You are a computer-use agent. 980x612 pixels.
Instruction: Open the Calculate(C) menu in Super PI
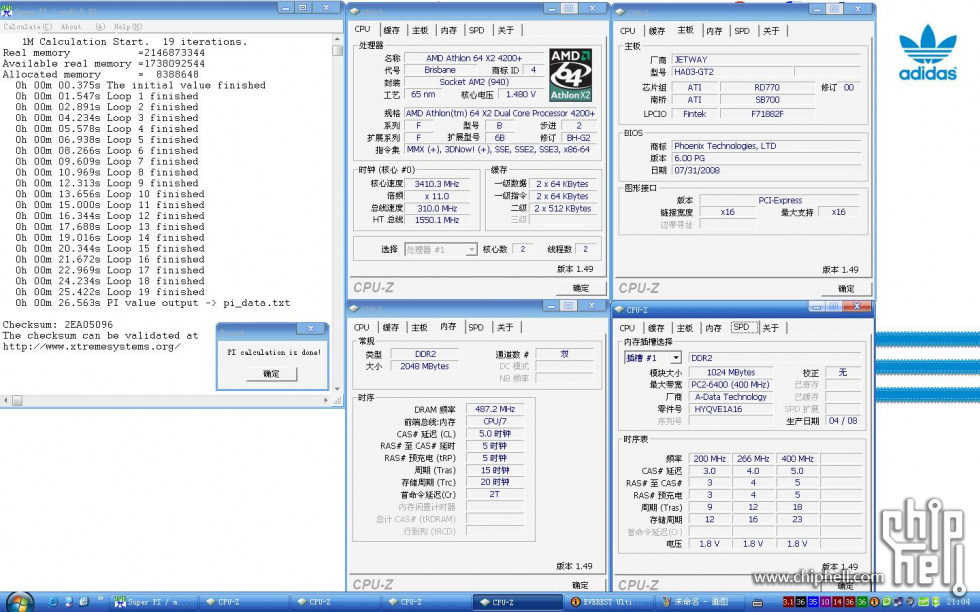[28, 27]
